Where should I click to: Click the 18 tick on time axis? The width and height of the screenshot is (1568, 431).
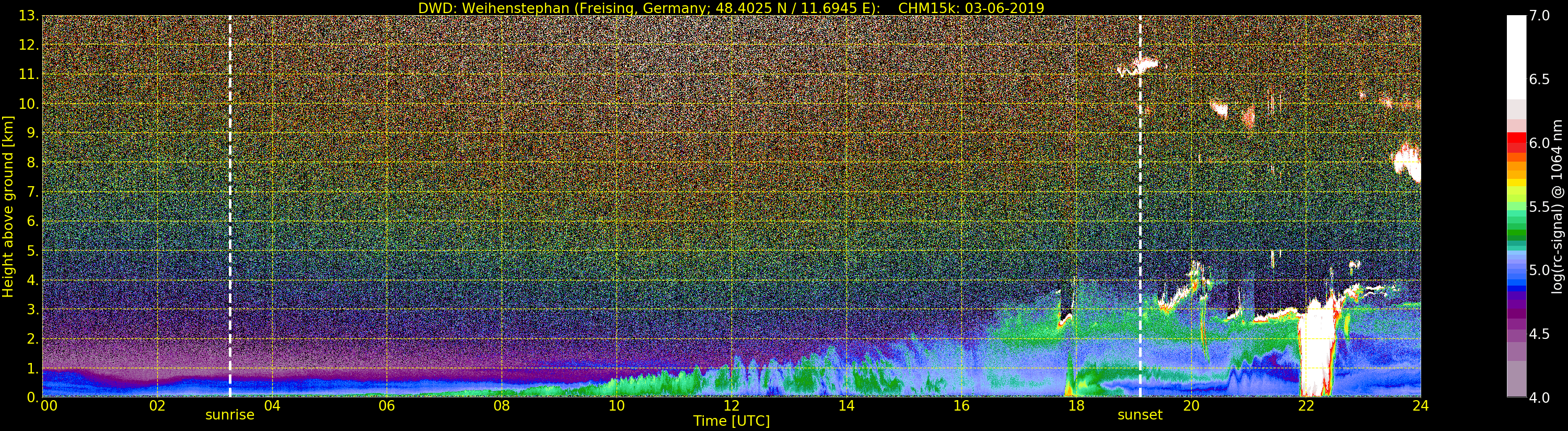[1076, 405]
